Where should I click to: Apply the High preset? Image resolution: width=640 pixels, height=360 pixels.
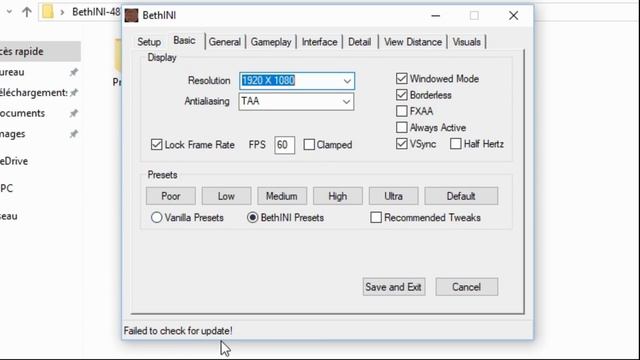(338, 196)
